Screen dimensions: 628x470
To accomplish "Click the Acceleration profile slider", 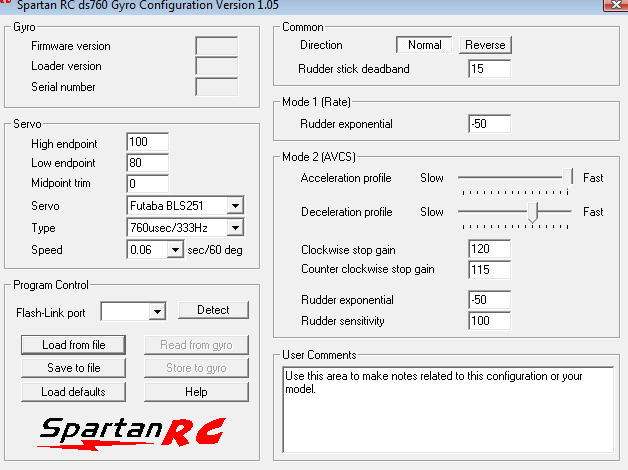I will pos(572,177).
